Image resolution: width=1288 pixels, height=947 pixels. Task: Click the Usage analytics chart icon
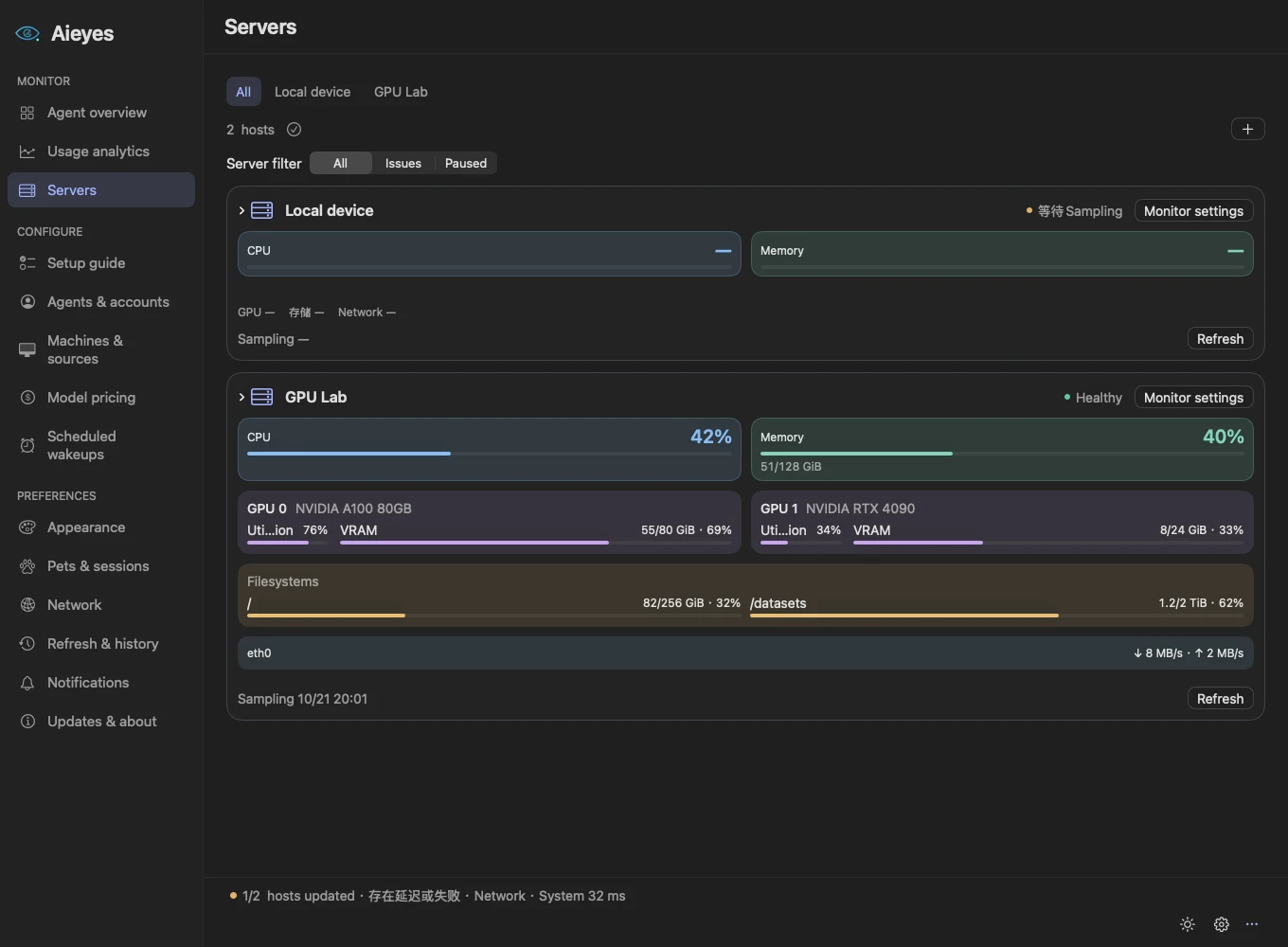point(27,152)
